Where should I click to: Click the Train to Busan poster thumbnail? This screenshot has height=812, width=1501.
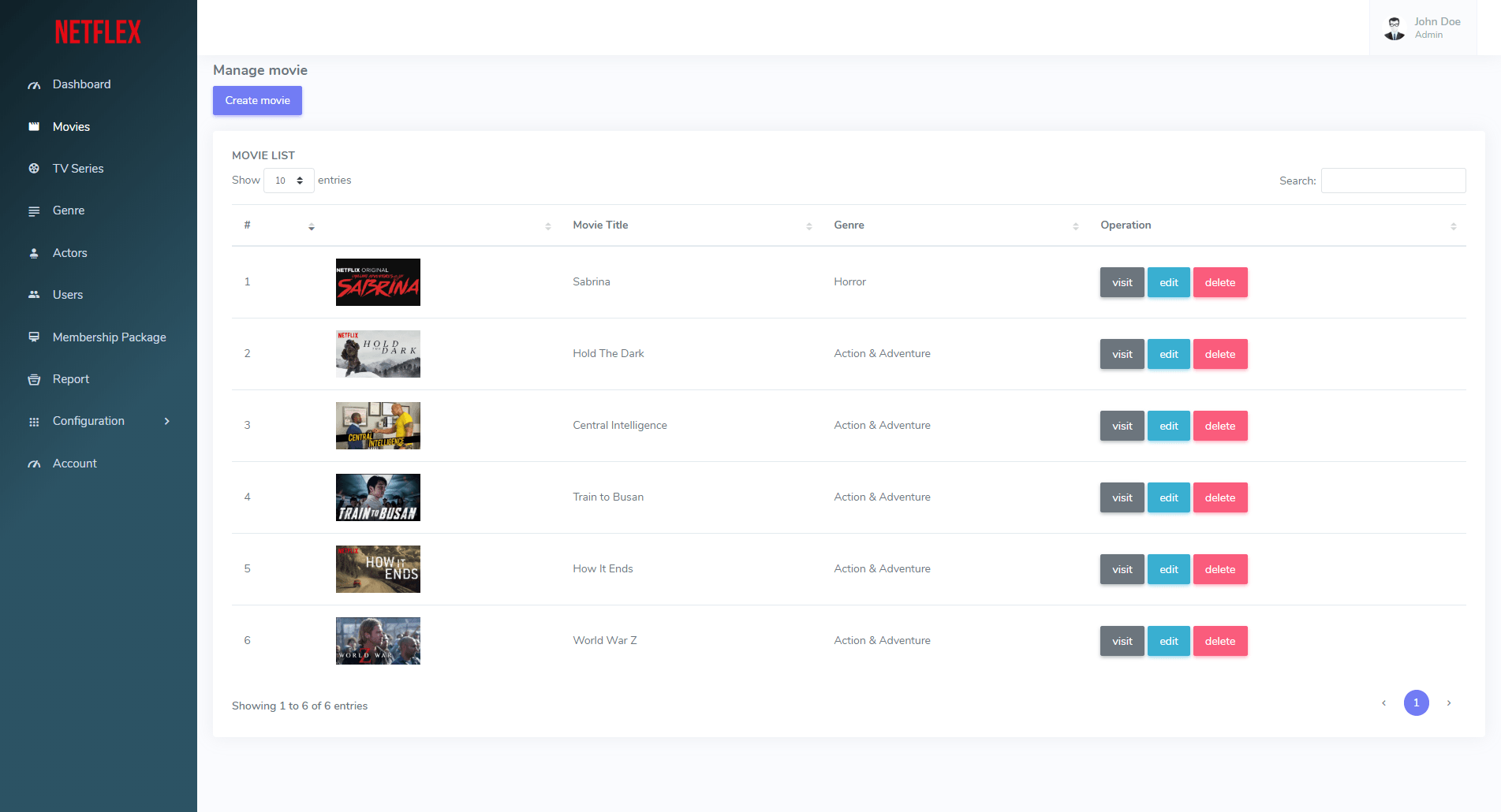click(x=378, y=497)
